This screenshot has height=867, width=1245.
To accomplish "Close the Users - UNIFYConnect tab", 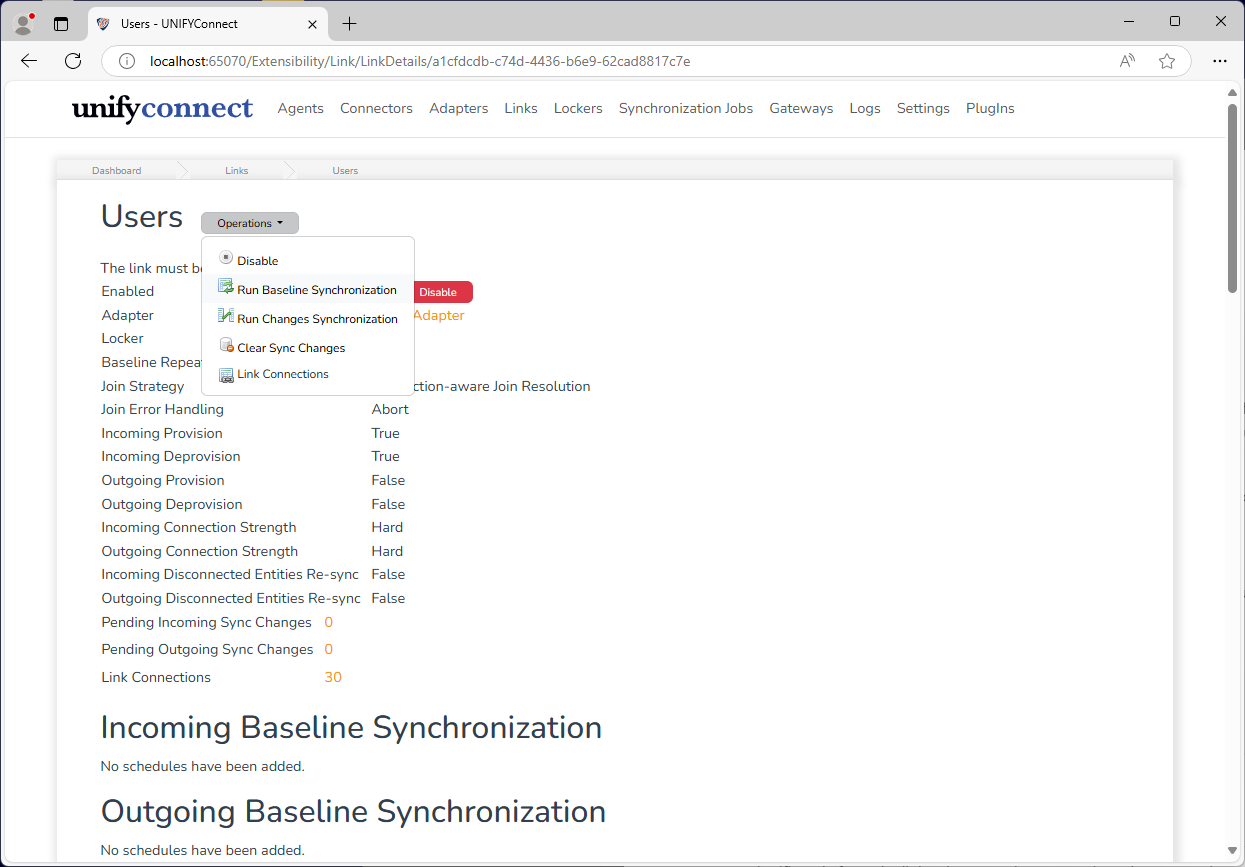I will tap(312, 24).
